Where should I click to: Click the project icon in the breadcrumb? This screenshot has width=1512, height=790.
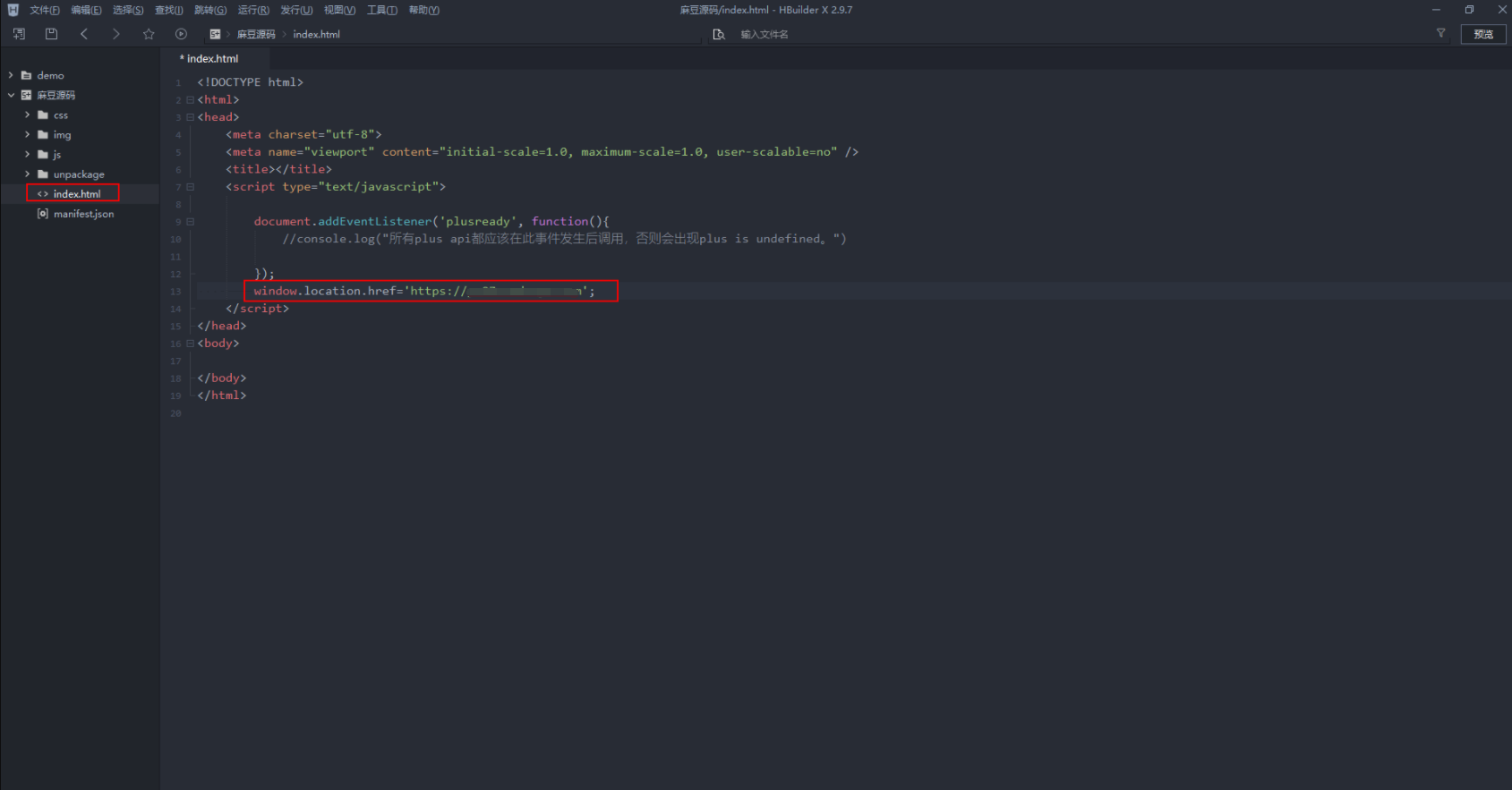(215, 34)
